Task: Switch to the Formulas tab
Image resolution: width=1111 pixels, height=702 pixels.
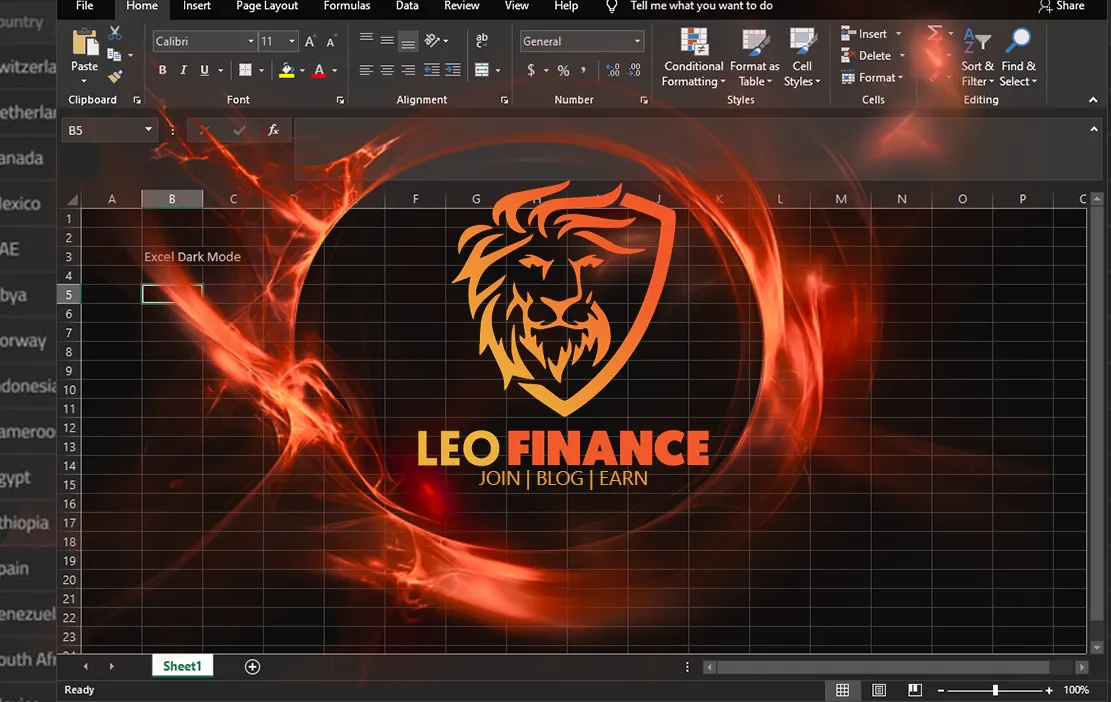Action: 346,6
